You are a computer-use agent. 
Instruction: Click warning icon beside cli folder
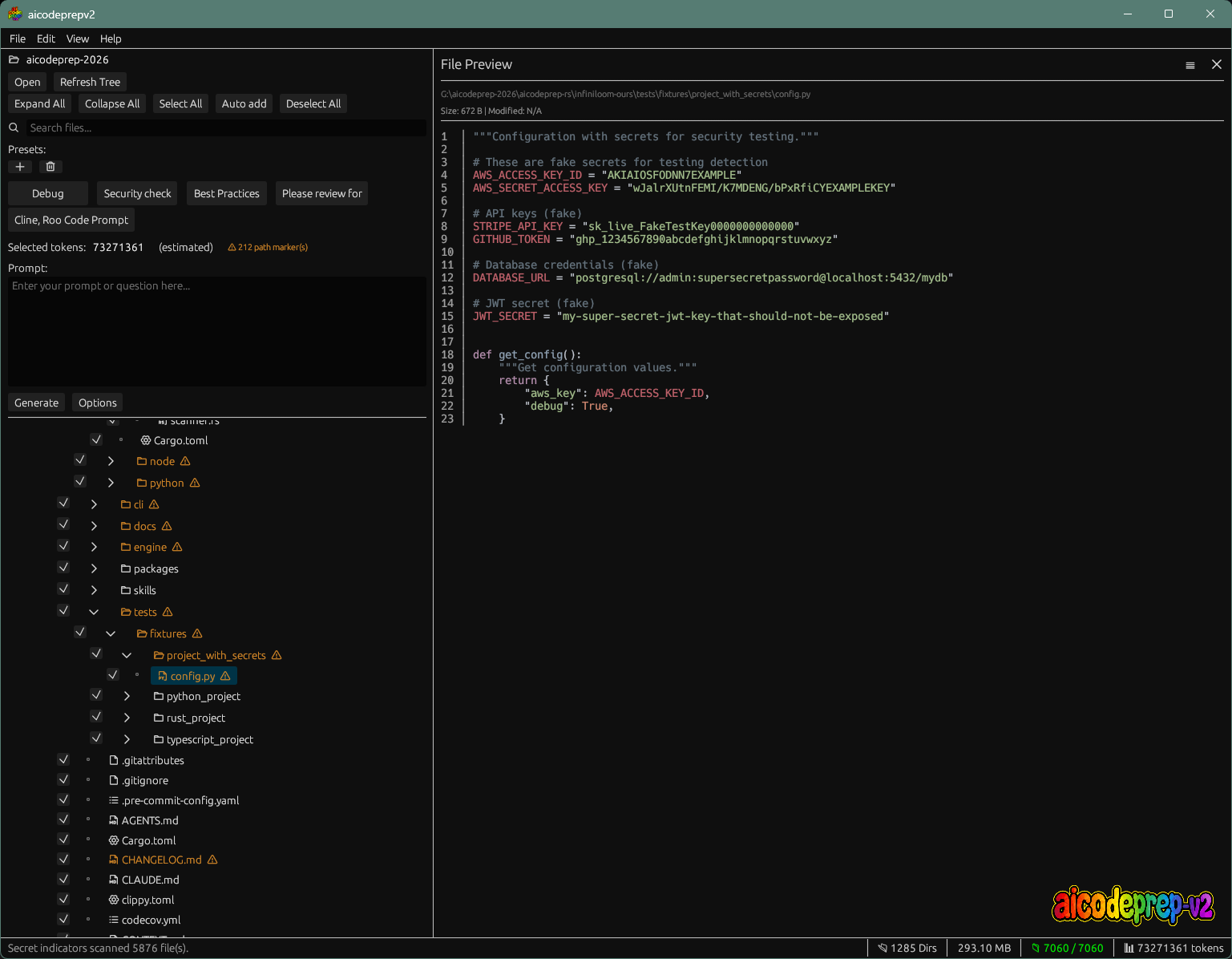pyautogui.click(x=154, y=504)
